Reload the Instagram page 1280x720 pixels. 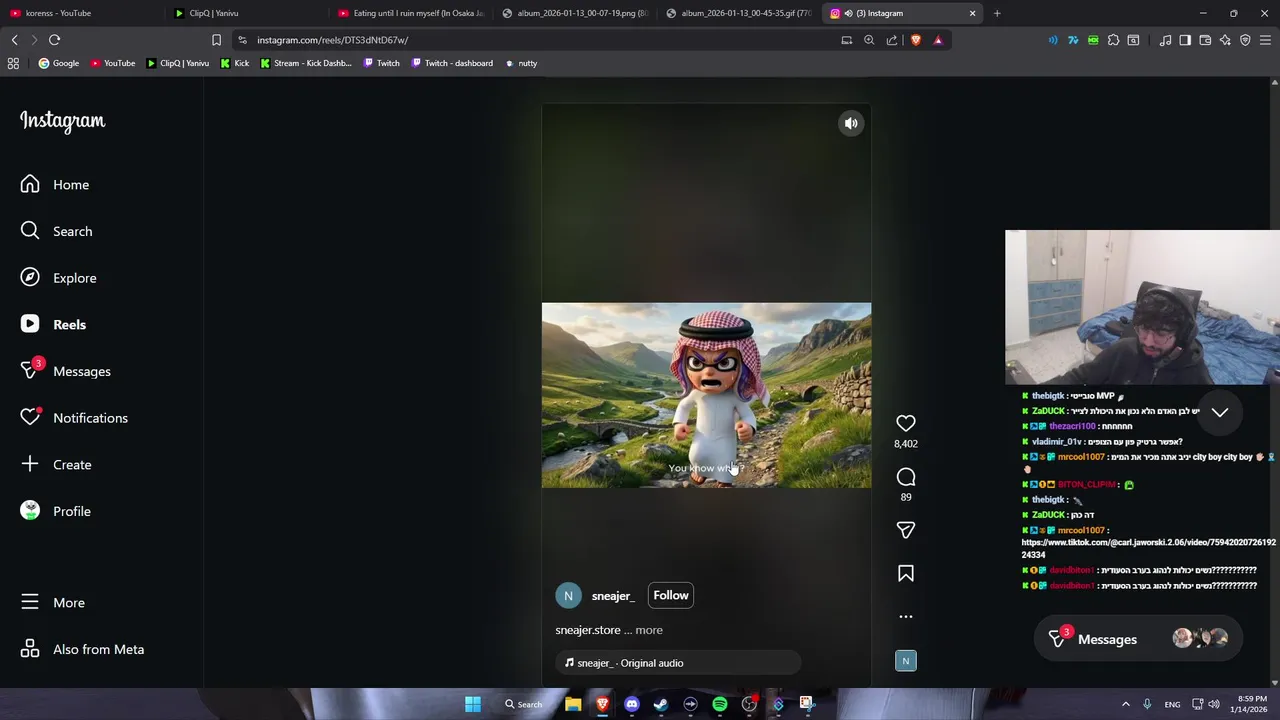[x=55, y=40]
